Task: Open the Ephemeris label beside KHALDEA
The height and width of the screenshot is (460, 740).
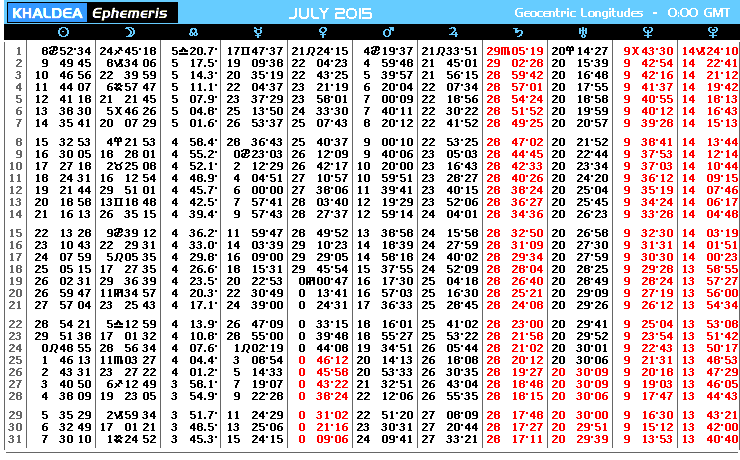Action: pyautogui.click(x=131, y=13)
